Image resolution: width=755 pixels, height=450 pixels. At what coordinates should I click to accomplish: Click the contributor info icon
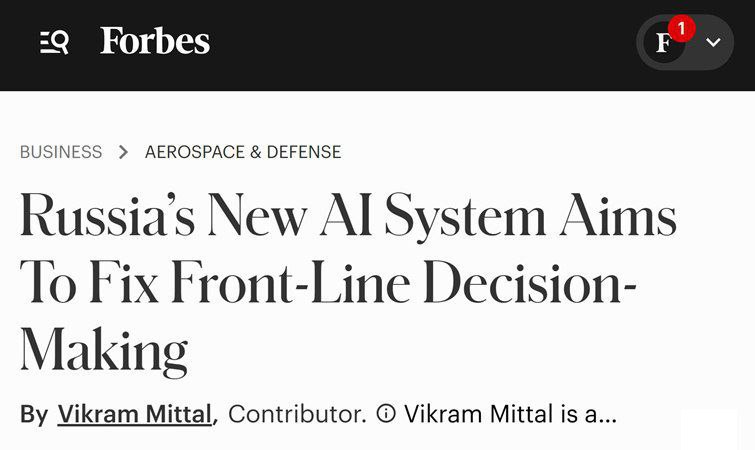click(386, 414)
